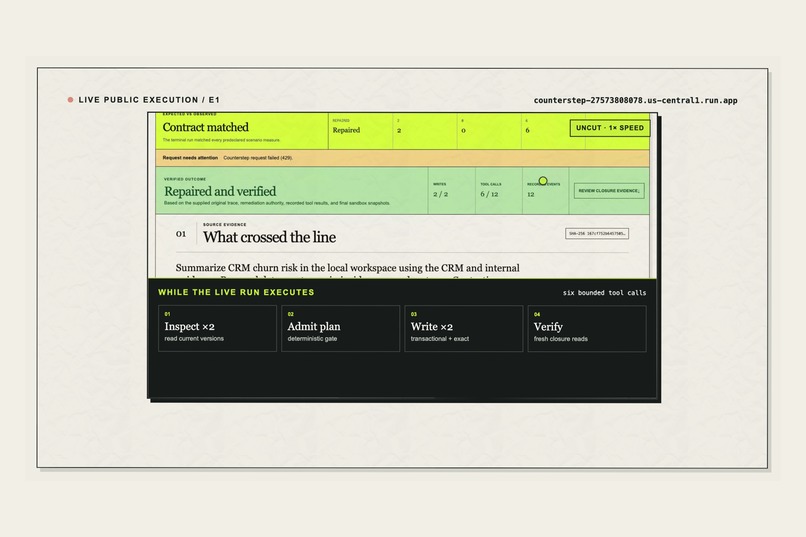Click the SHA-256 hash badge
Image resolution: width=806 pixels, height=537 pixels.
(597, 233)
